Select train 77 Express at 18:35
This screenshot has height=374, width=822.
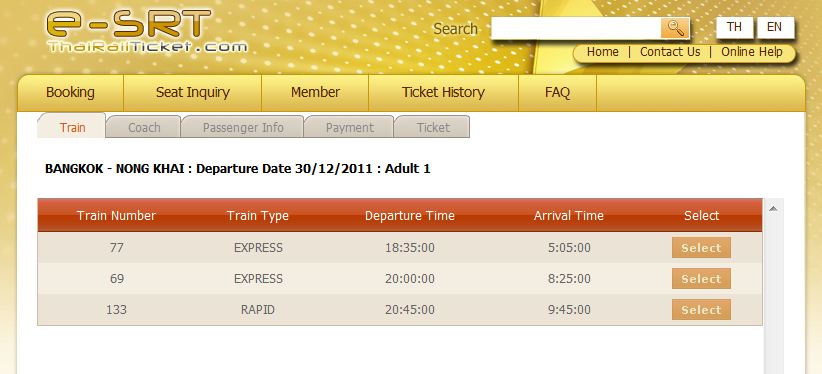pyautogui.click(x=701, y=248)
